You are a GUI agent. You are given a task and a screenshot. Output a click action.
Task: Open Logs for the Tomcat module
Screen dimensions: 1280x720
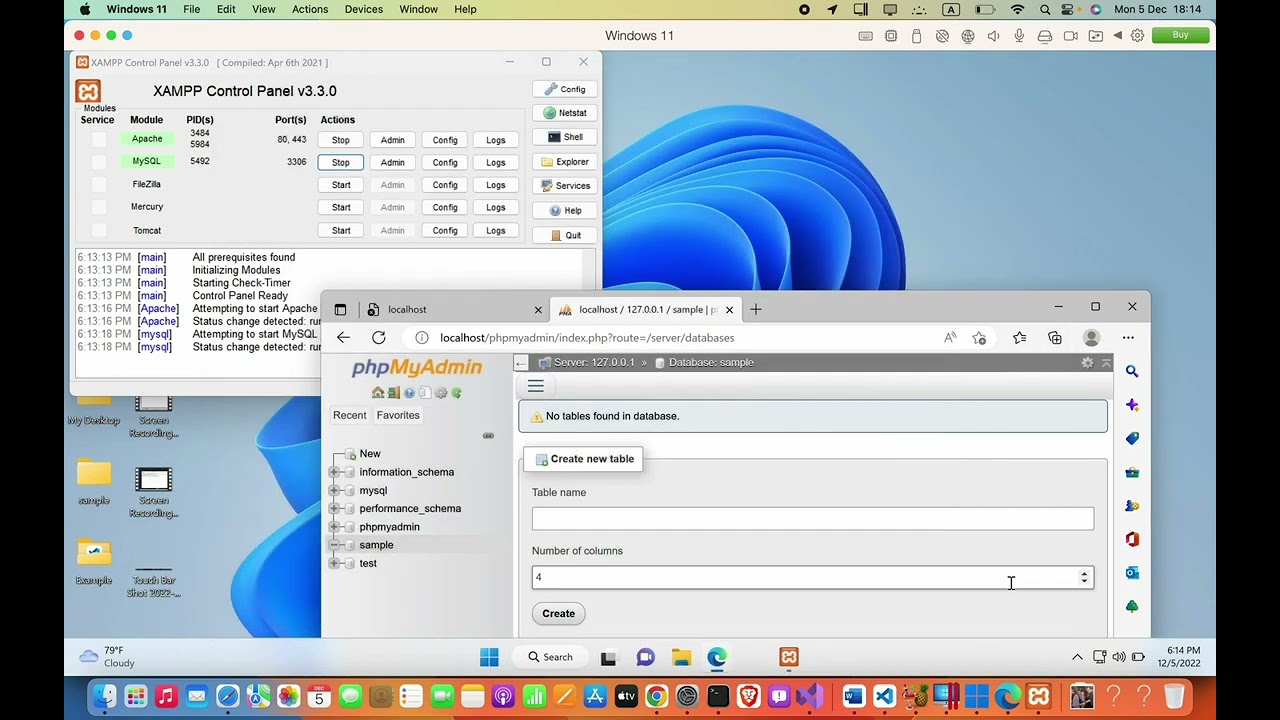pyautogui.click(x=496, y=230)
